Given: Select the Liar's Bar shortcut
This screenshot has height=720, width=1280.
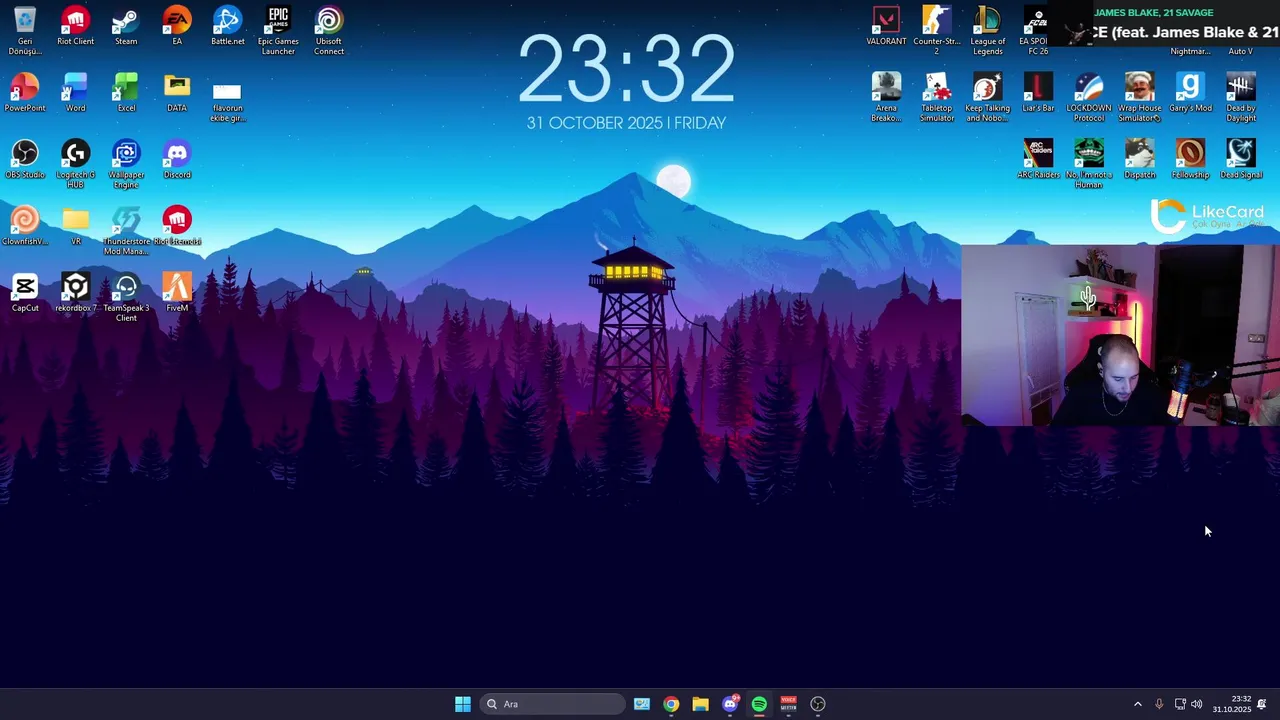Looking at the screenshot, I should [1038, 93].
